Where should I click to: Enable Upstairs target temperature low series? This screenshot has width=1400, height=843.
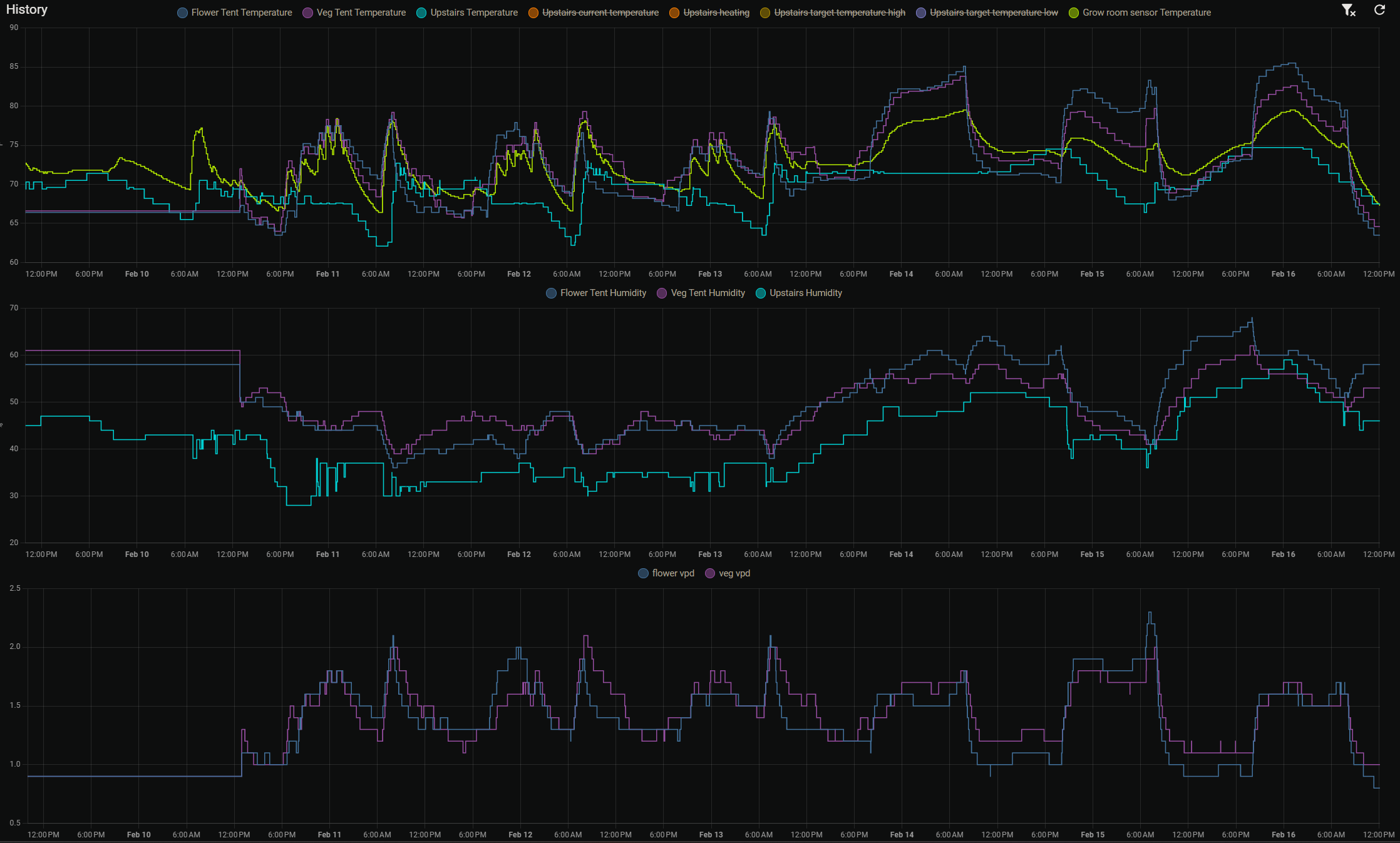coord(994,13)
